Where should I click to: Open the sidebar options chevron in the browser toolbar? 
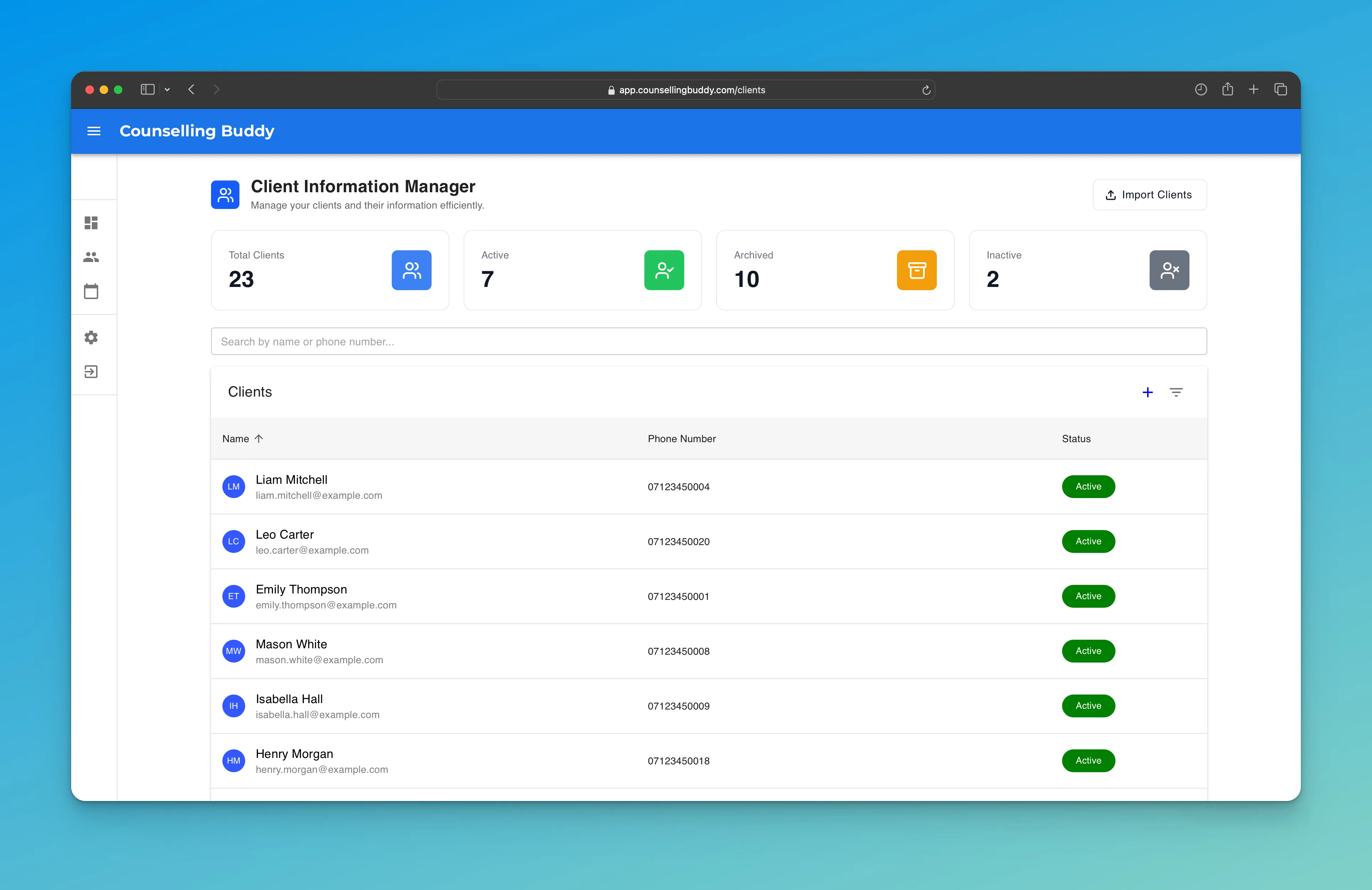(167, 89)
